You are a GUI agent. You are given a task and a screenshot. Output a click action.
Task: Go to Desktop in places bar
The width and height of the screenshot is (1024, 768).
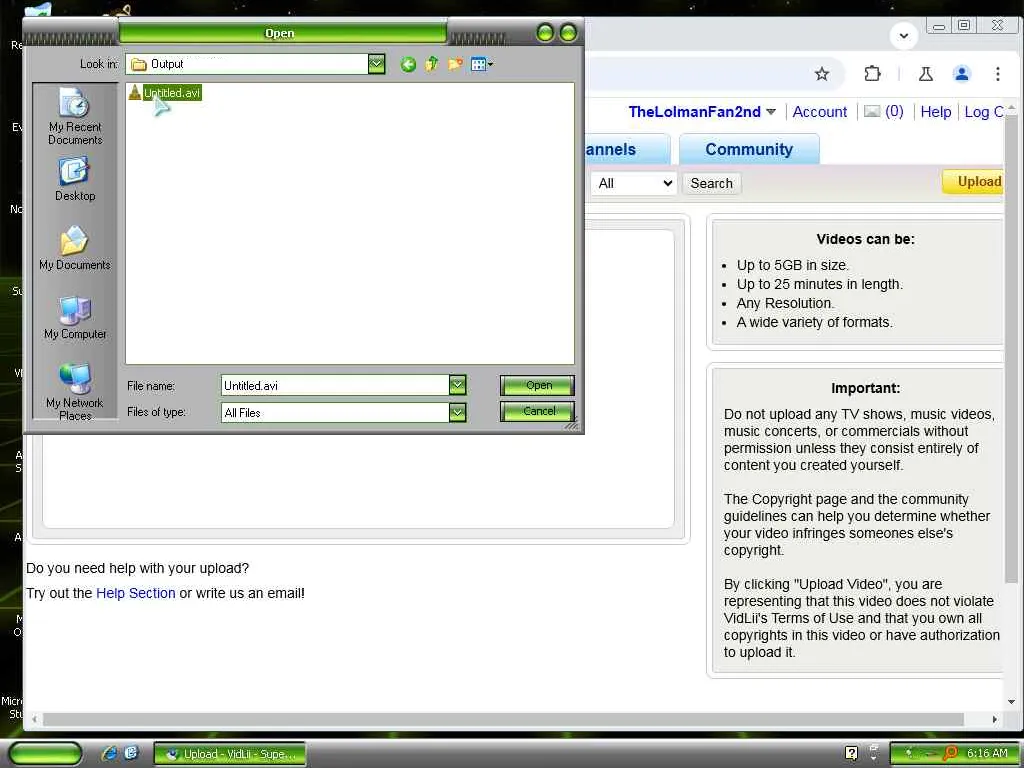point(75,179)
